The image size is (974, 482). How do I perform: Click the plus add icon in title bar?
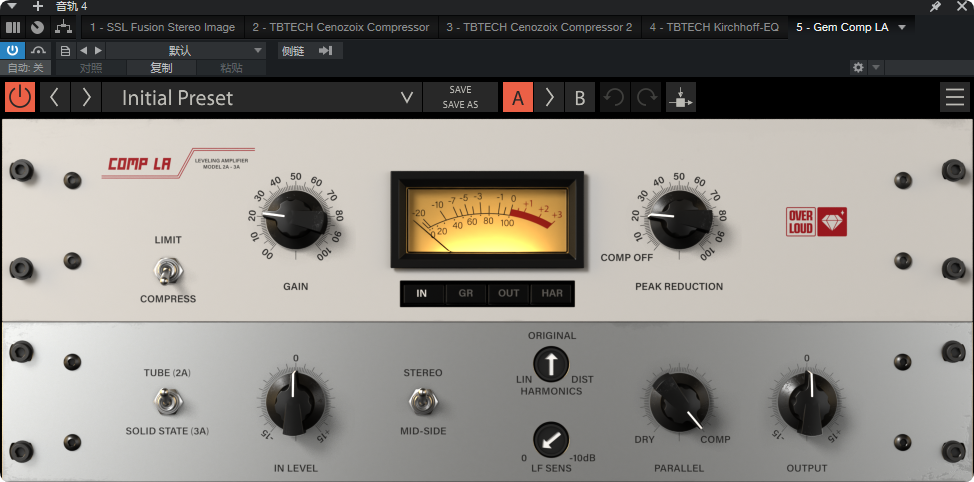coord(38,6)
